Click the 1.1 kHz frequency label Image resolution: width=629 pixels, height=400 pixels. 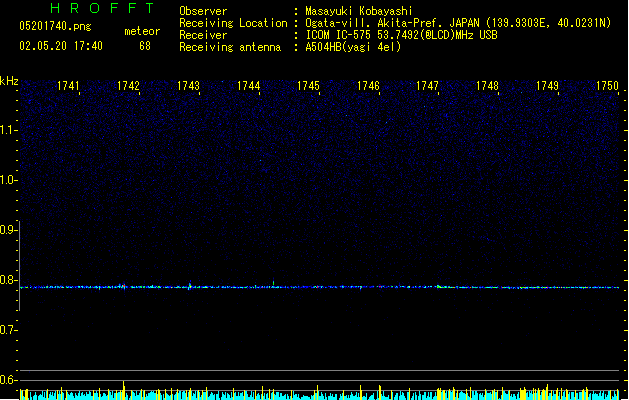(x=8, y=130)
